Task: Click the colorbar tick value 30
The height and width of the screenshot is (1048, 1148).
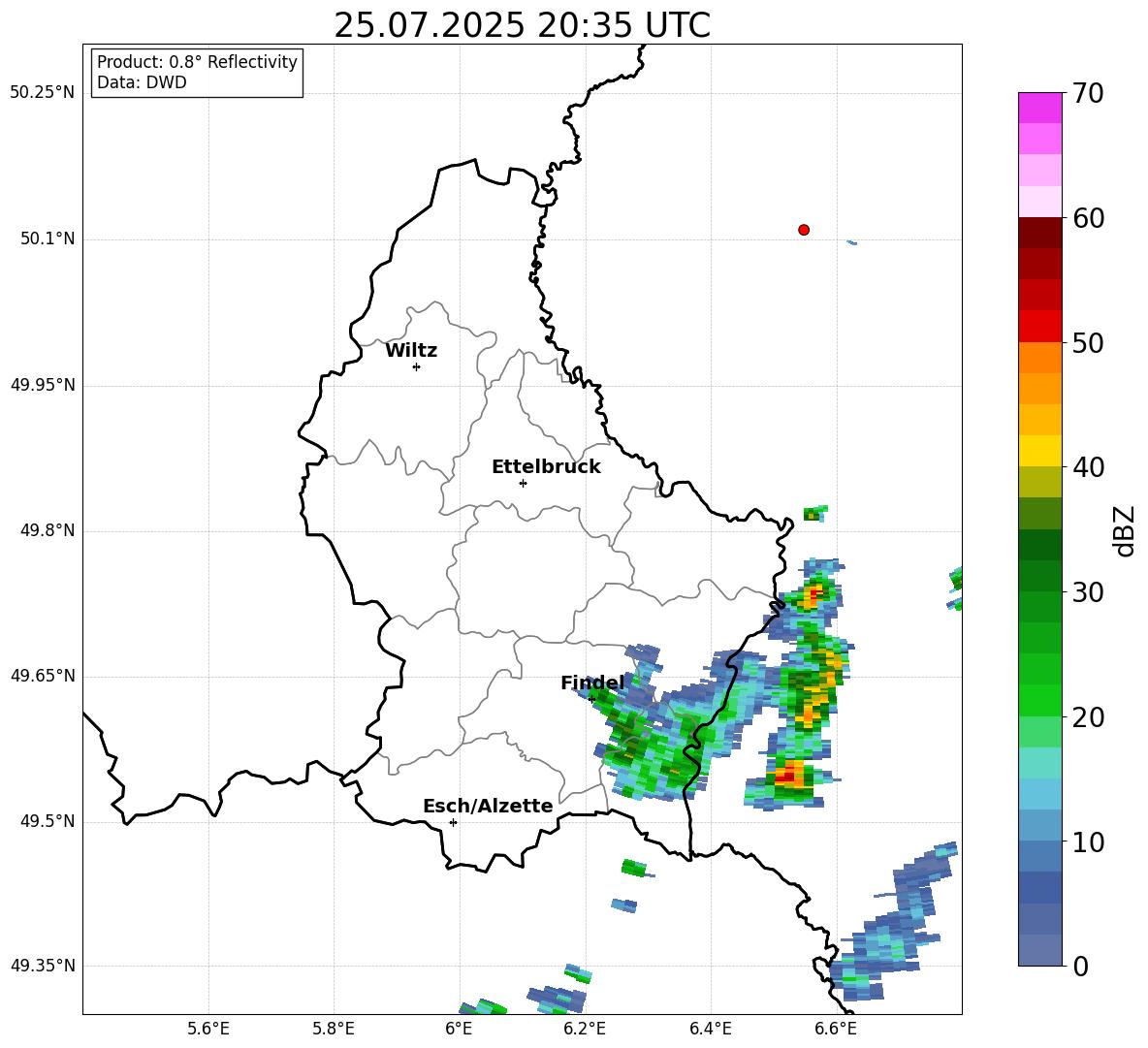Action: pyautogui.click(x=1088, y=592)
